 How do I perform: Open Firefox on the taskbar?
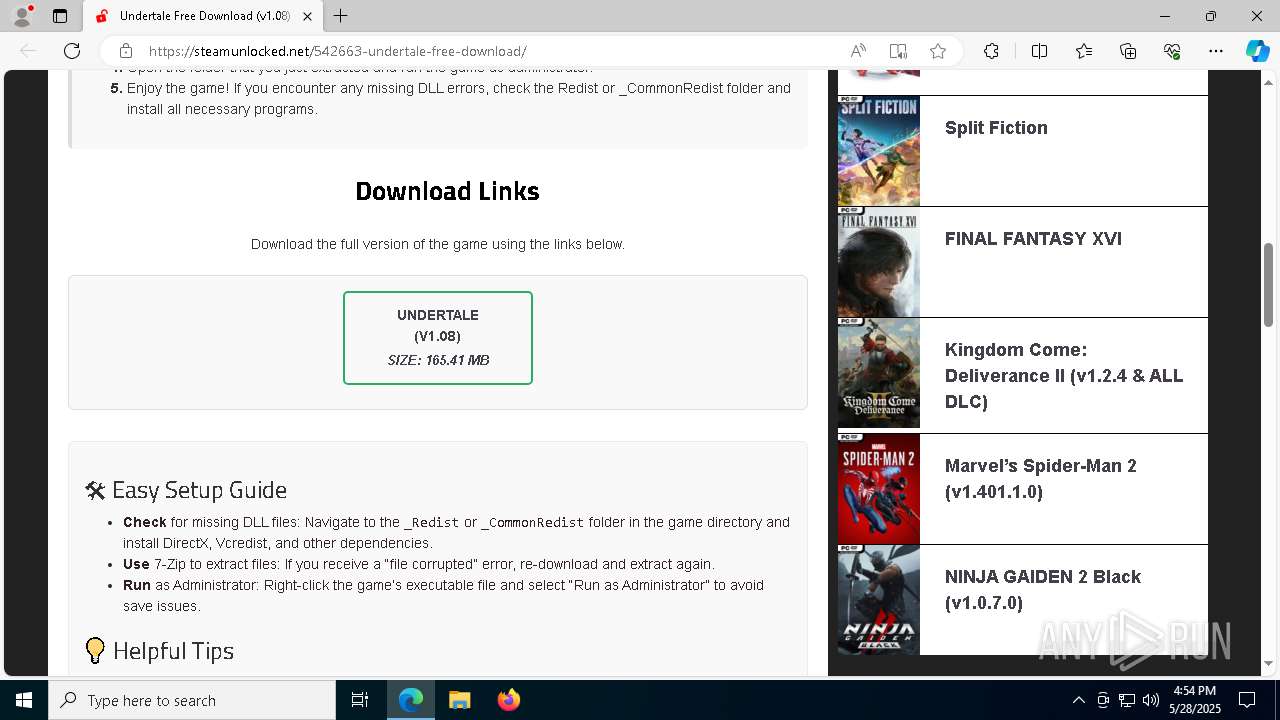[509, 700]
